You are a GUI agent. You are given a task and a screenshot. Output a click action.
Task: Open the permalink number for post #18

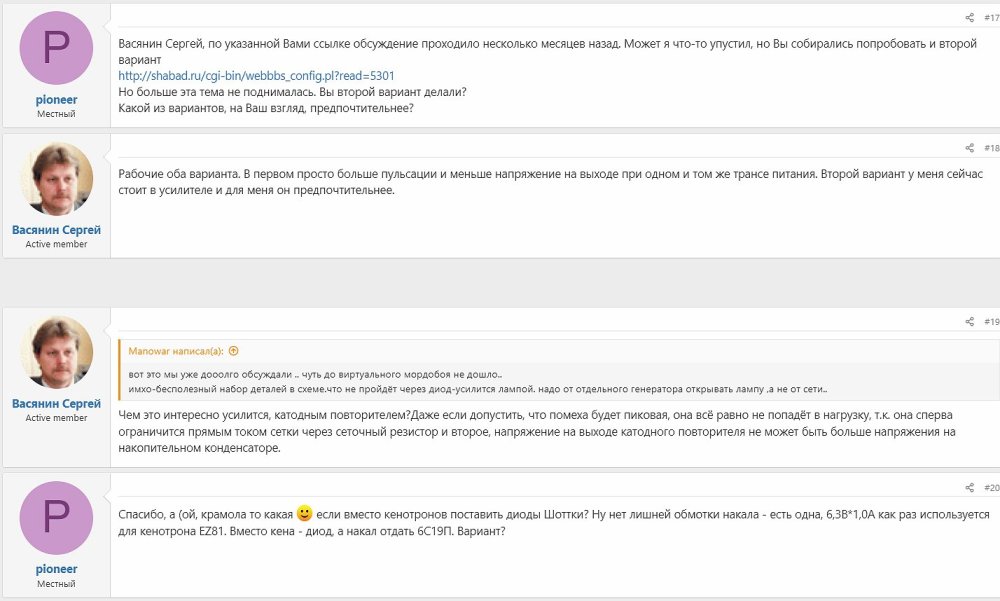(991, 148)
